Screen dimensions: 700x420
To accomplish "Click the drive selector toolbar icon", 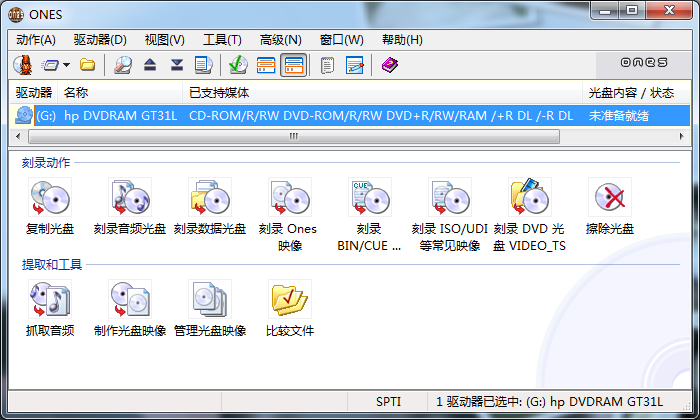I will (x=50, y=65).
